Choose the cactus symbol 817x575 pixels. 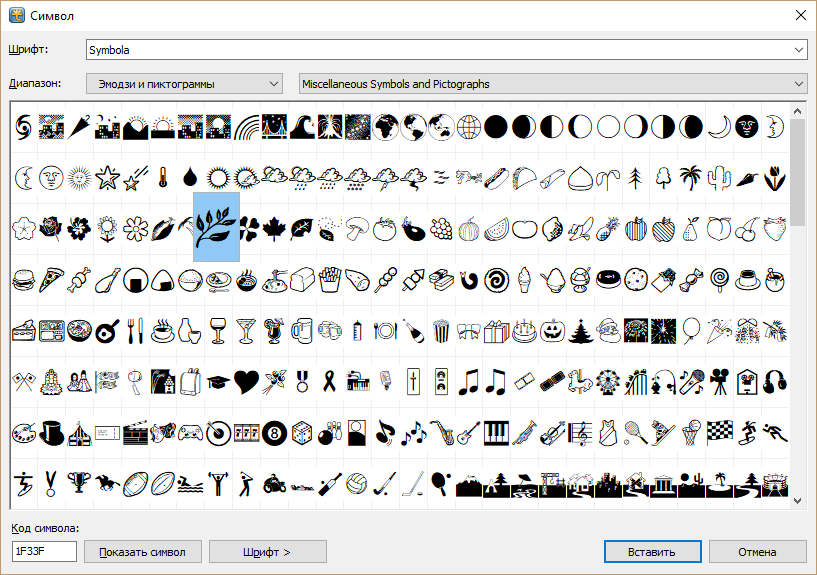[x=718, y=178]
